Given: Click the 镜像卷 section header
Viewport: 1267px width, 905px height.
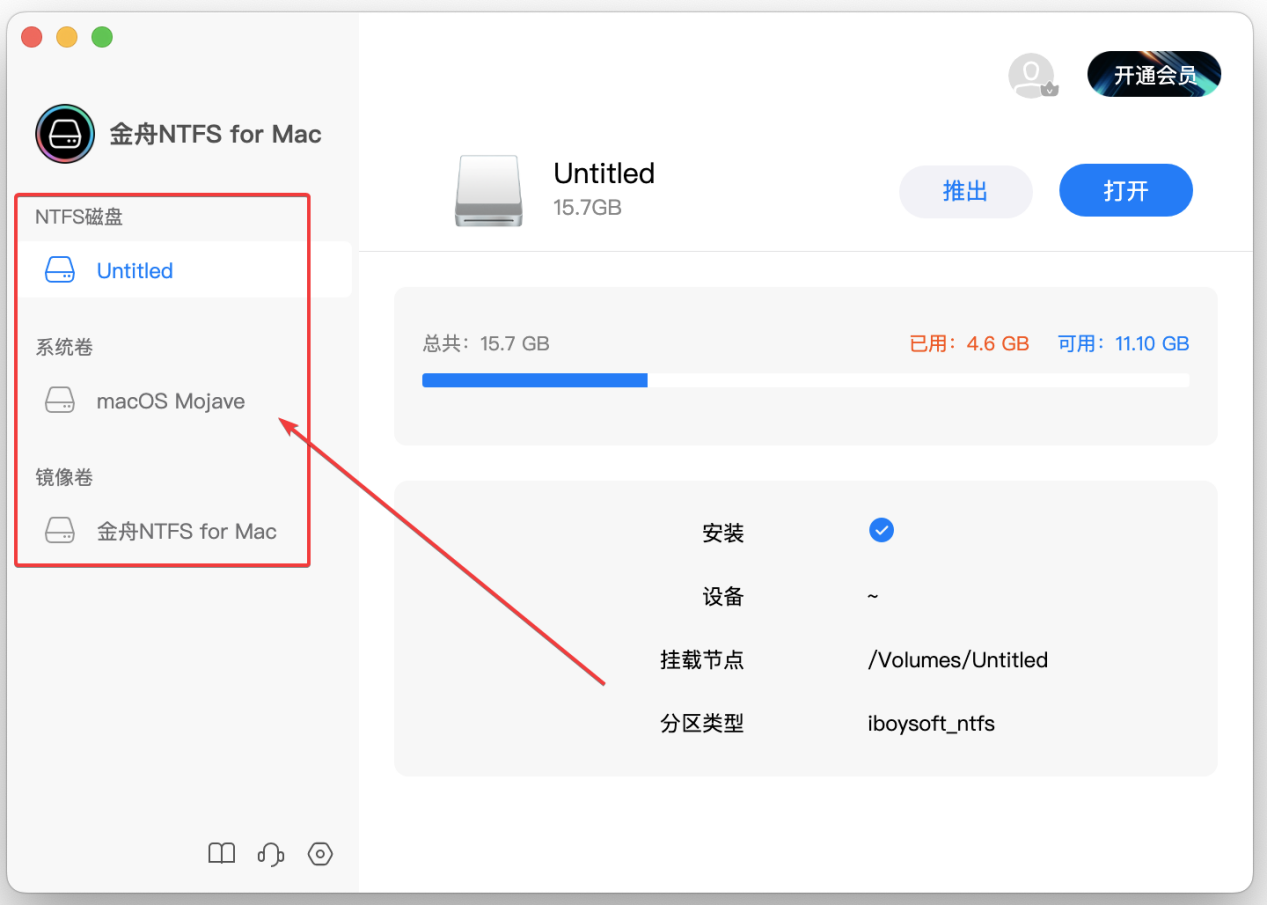Looking at the screenshot, I should pos(64,477).
